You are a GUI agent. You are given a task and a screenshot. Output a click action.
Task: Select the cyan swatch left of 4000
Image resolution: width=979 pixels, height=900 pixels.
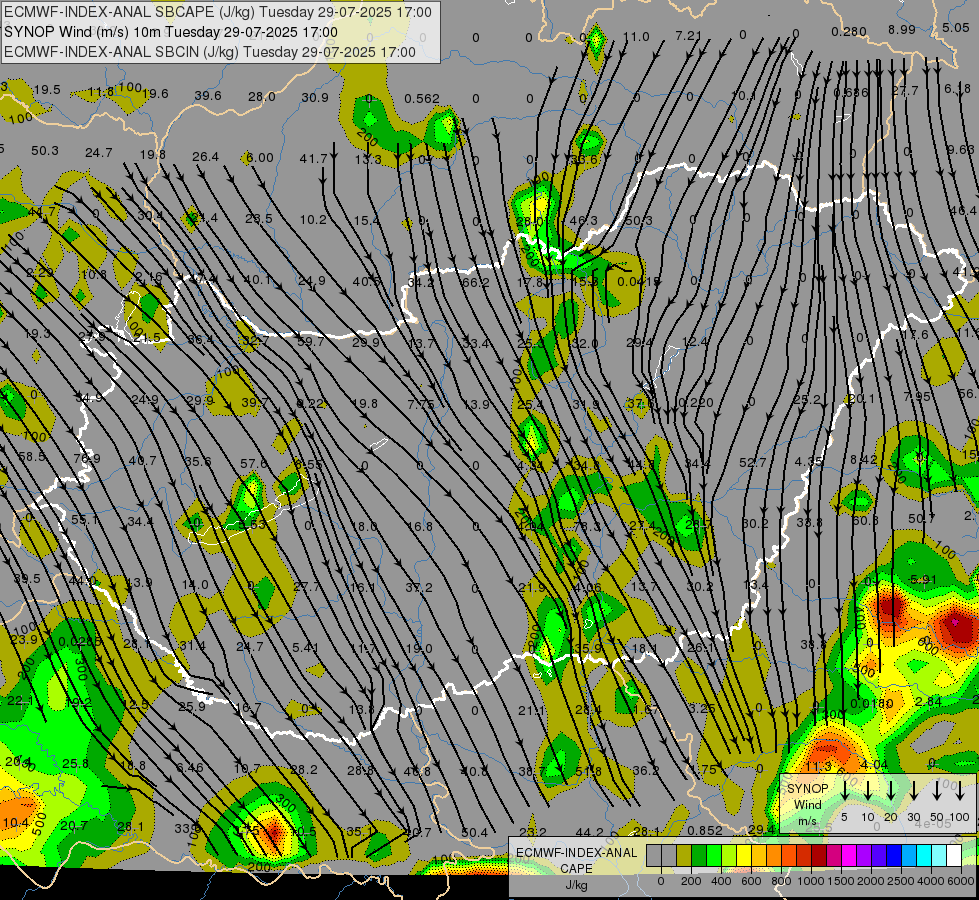(x=923, y=855)
